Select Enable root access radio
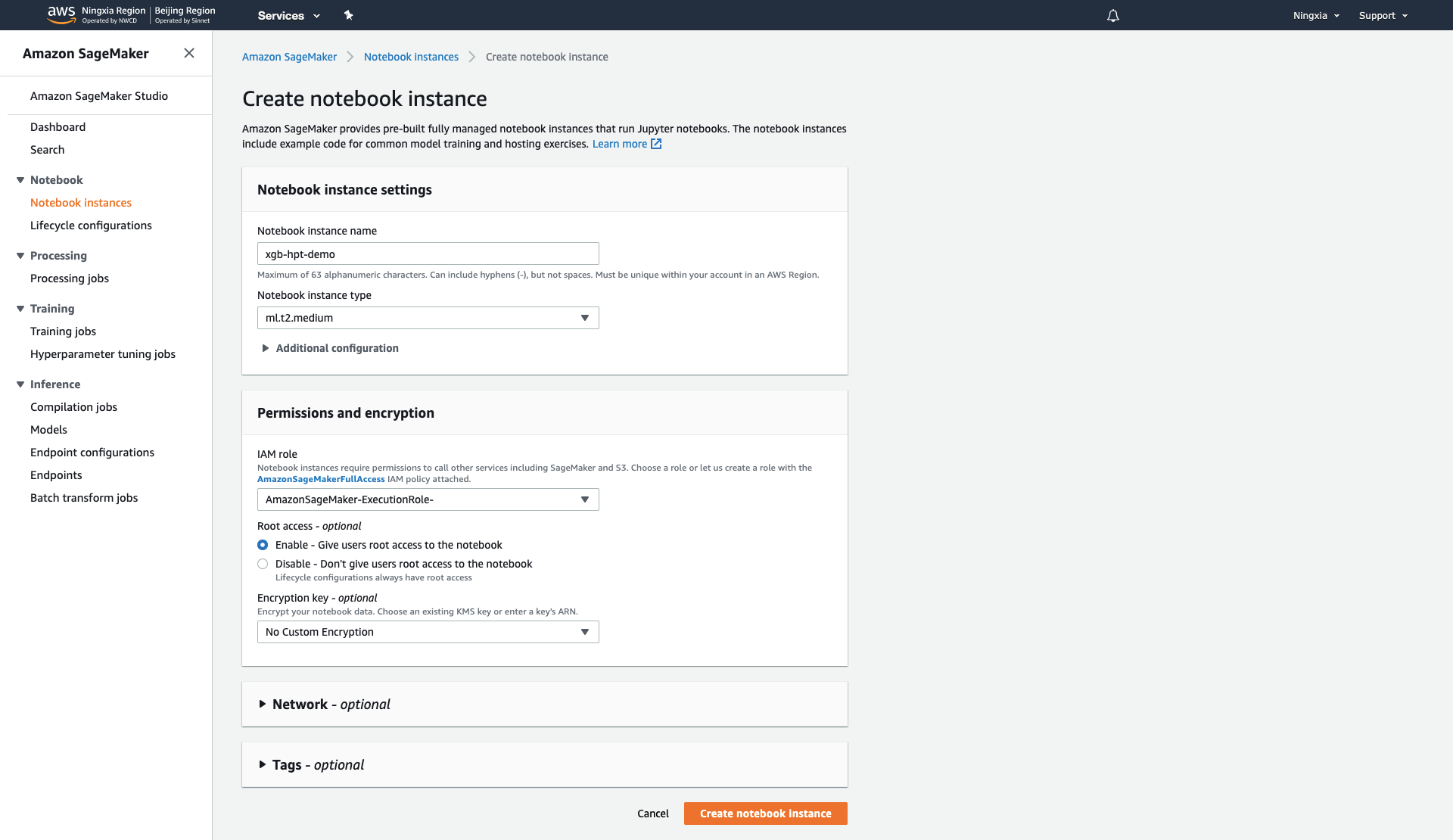This screenshot has width=1453, height=840. [x=263, y=545]
